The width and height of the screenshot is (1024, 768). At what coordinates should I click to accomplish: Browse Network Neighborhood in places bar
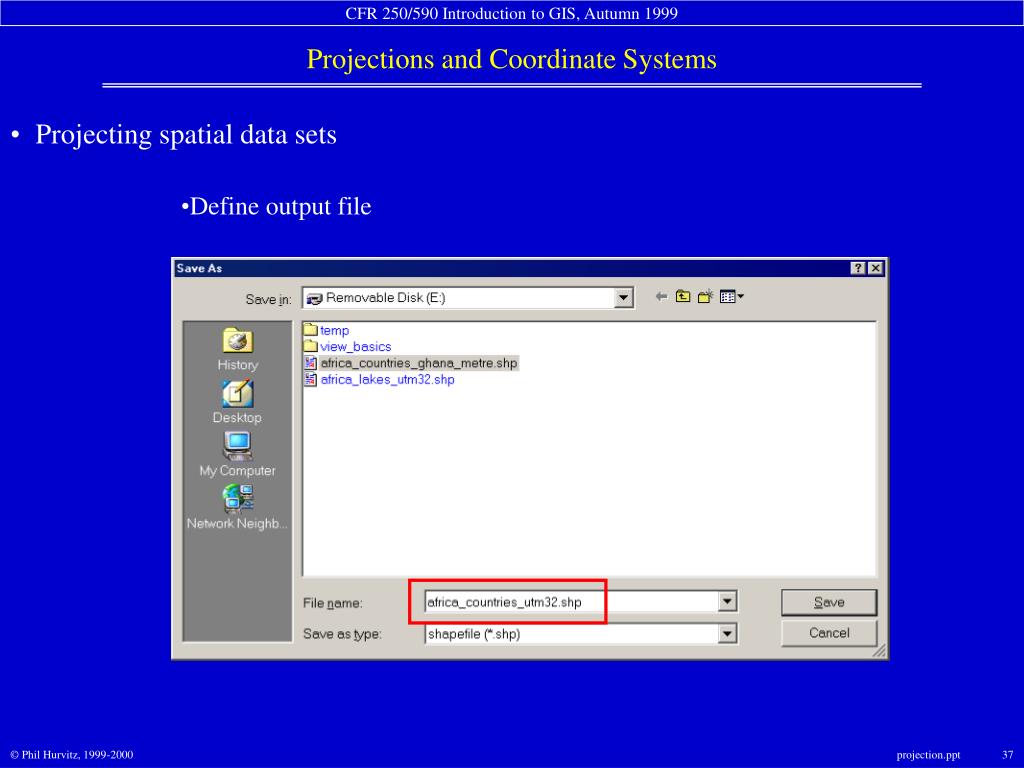[236, 507]
